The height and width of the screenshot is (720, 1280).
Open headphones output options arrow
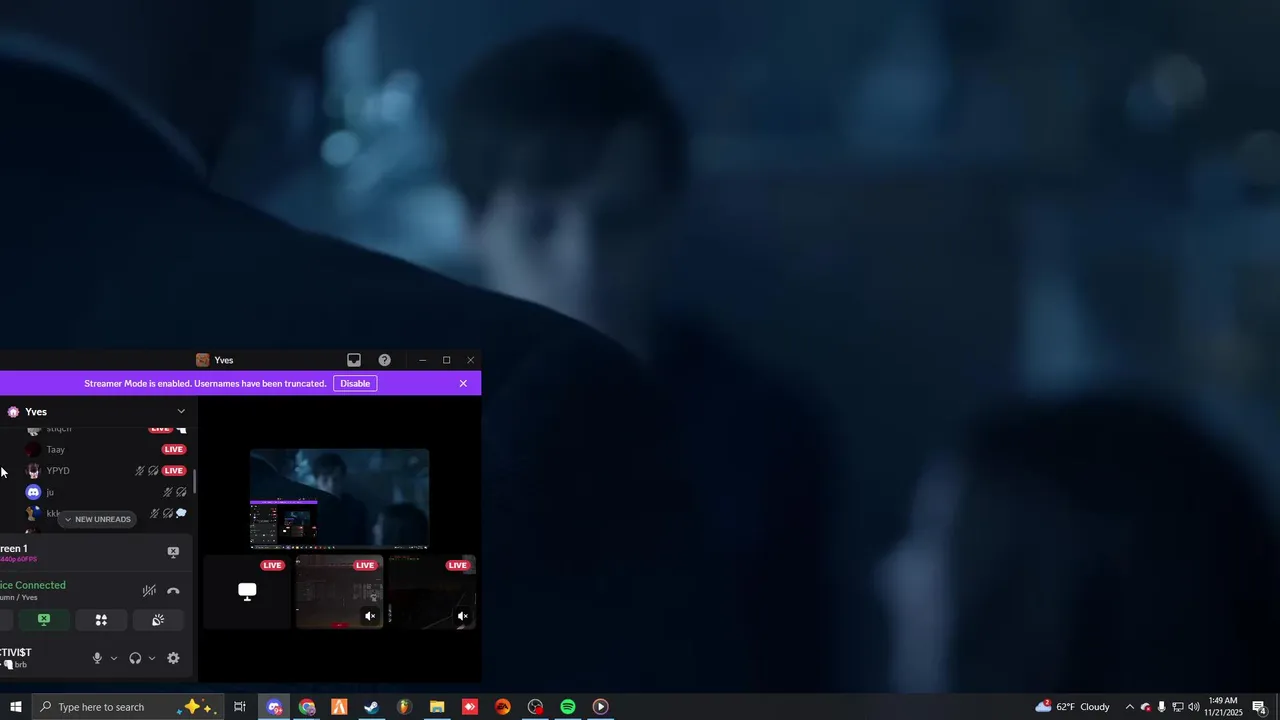[152, 658]
